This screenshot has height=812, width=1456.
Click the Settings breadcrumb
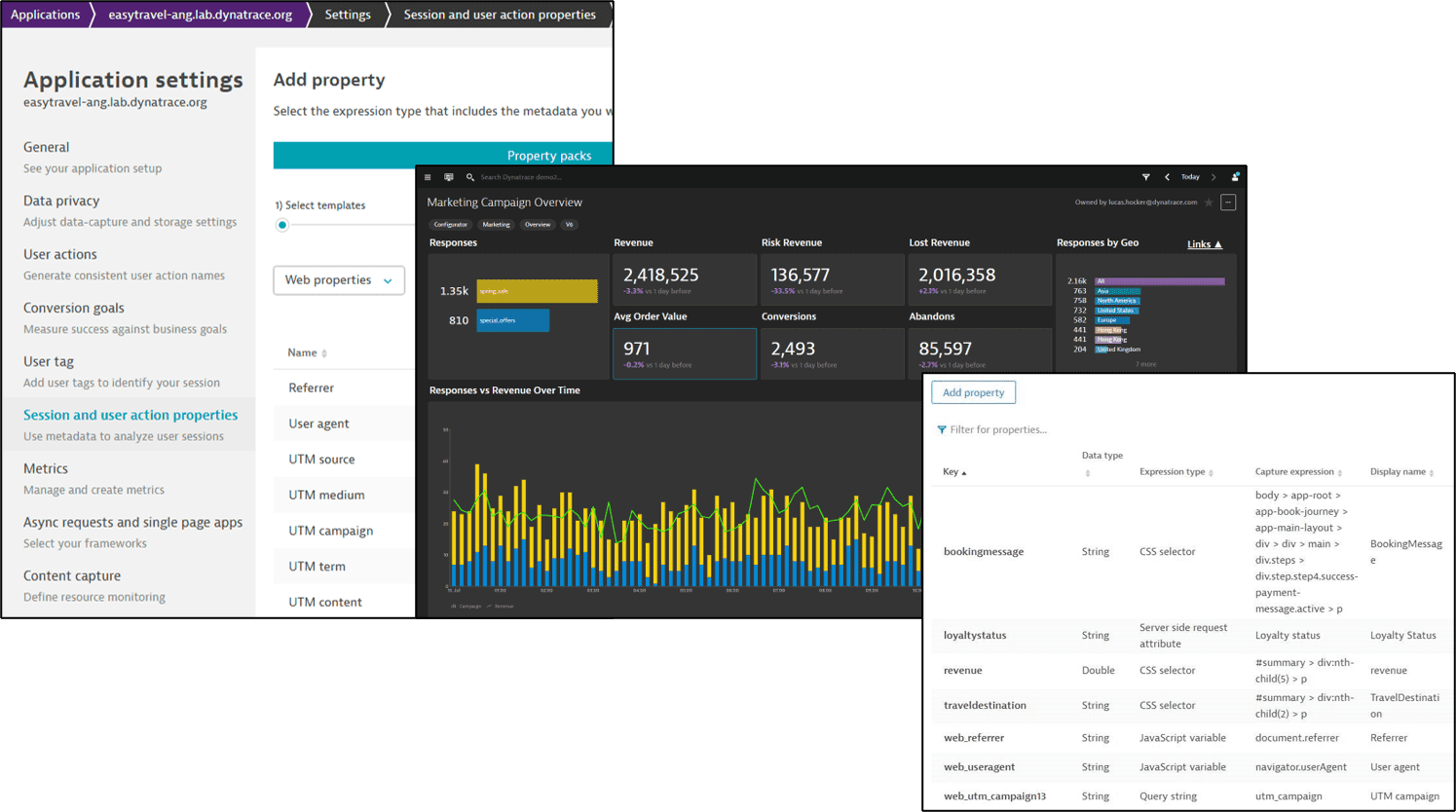[348, 15]
